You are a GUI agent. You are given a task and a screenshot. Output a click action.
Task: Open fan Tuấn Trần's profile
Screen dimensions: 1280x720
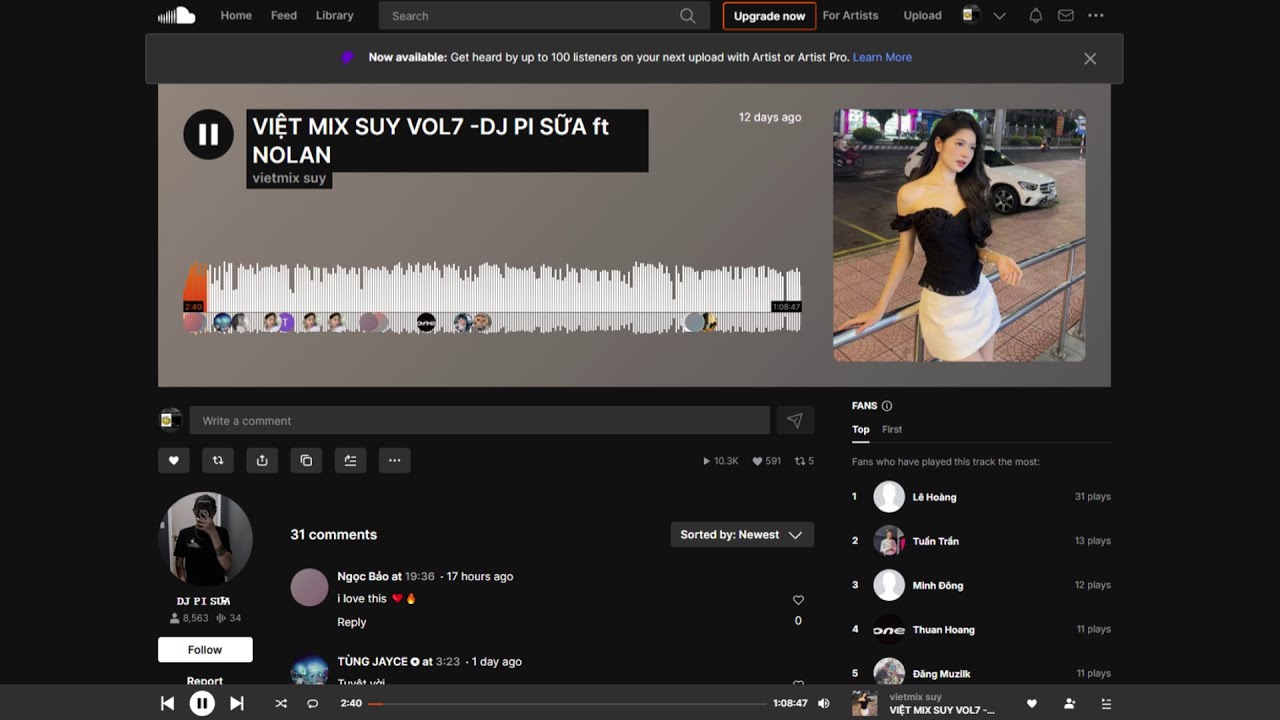click(x=935, y=541)
